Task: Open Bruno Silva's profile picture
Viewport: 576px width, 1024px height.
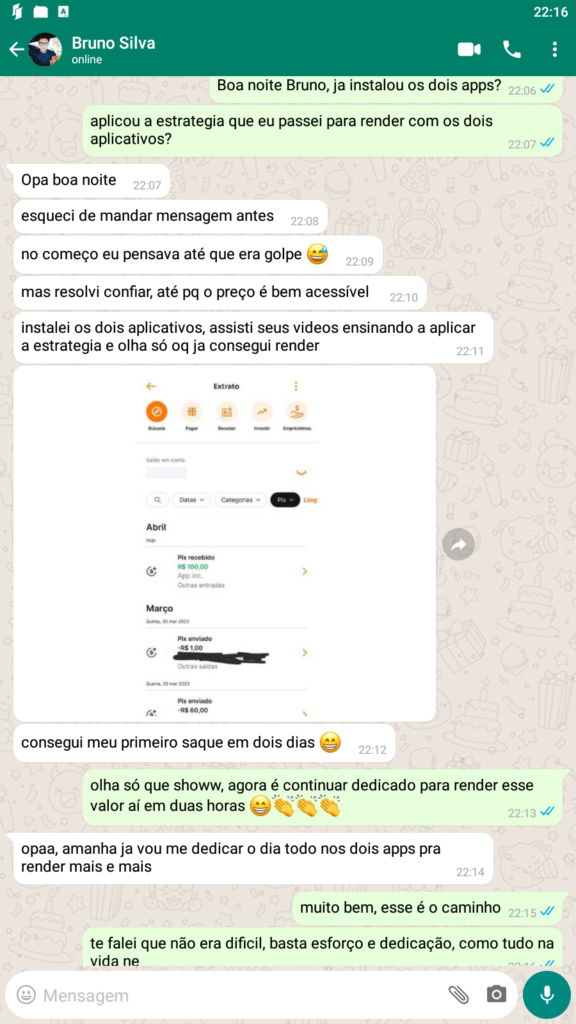Action: click(x=45, y=50)
